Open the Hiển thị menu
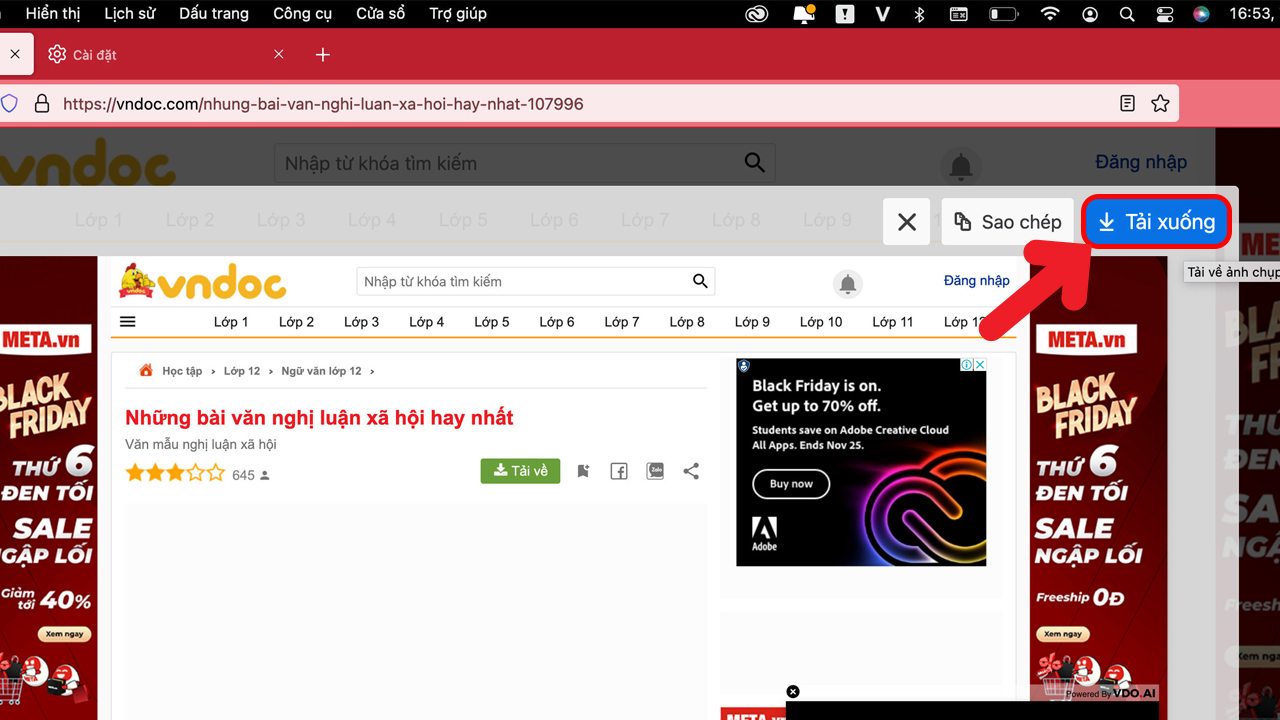Screen dimensions: 1280x720 [x=53, y=14]
